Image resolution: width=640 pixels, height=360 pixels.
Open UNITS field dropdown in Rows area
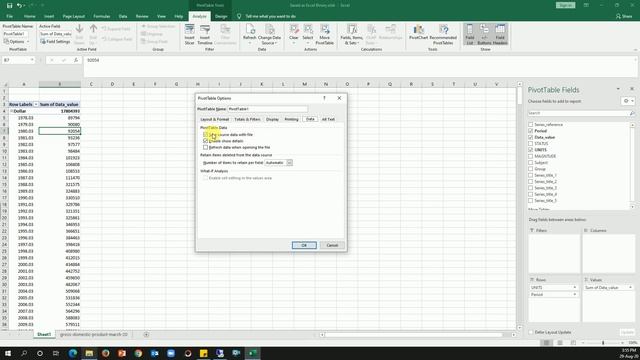[x=574, y=287]
